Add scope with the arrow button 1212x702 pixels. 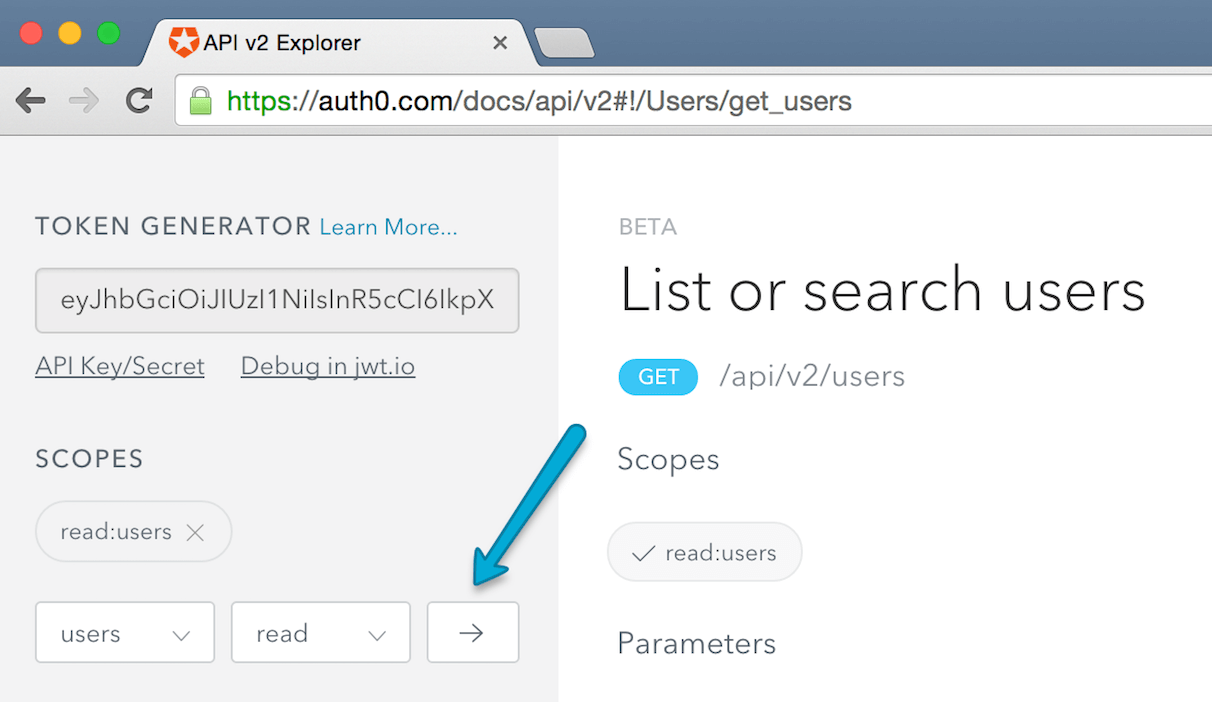pos(473,632)
